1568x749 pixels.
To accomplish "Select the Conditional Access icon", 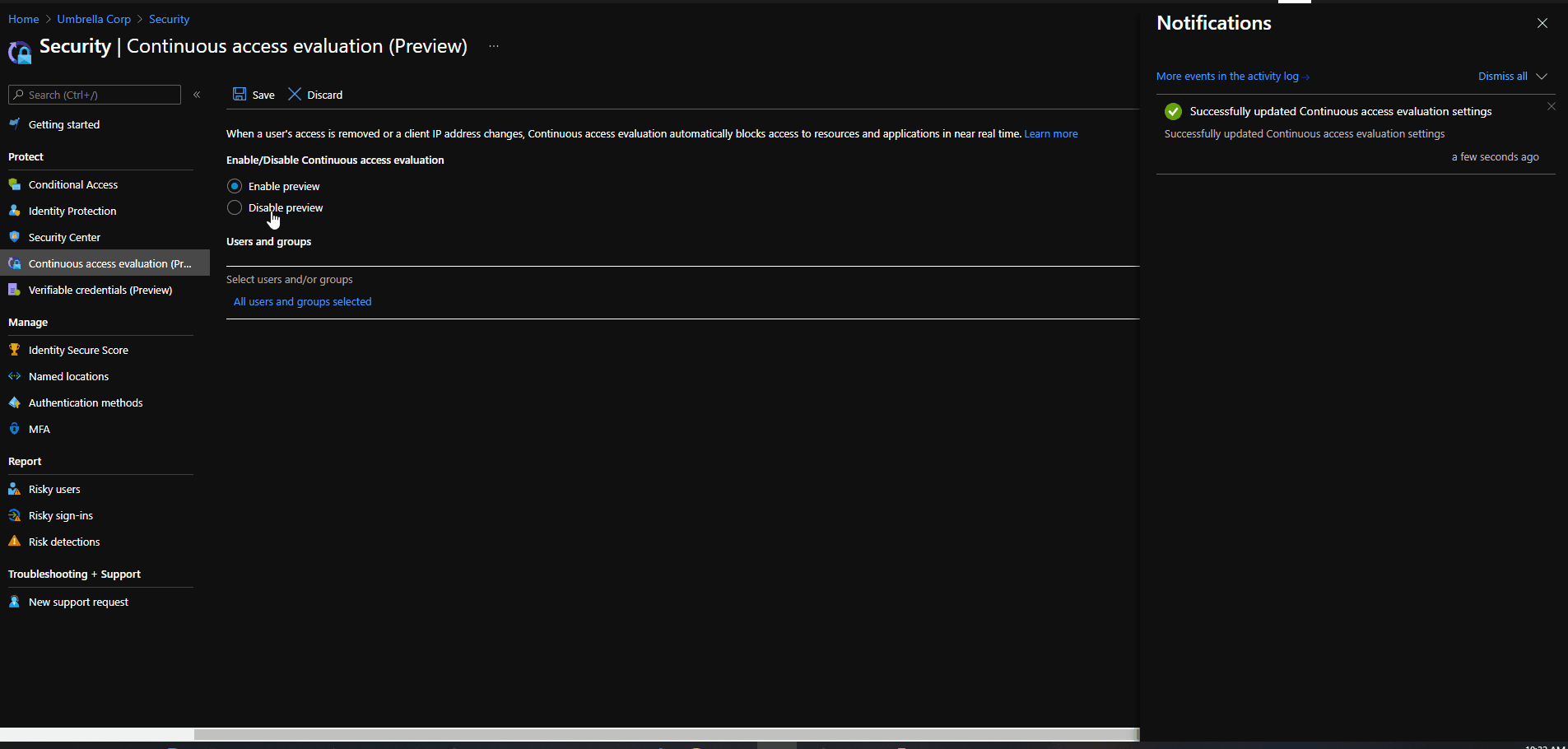I will tap(15, 184).
